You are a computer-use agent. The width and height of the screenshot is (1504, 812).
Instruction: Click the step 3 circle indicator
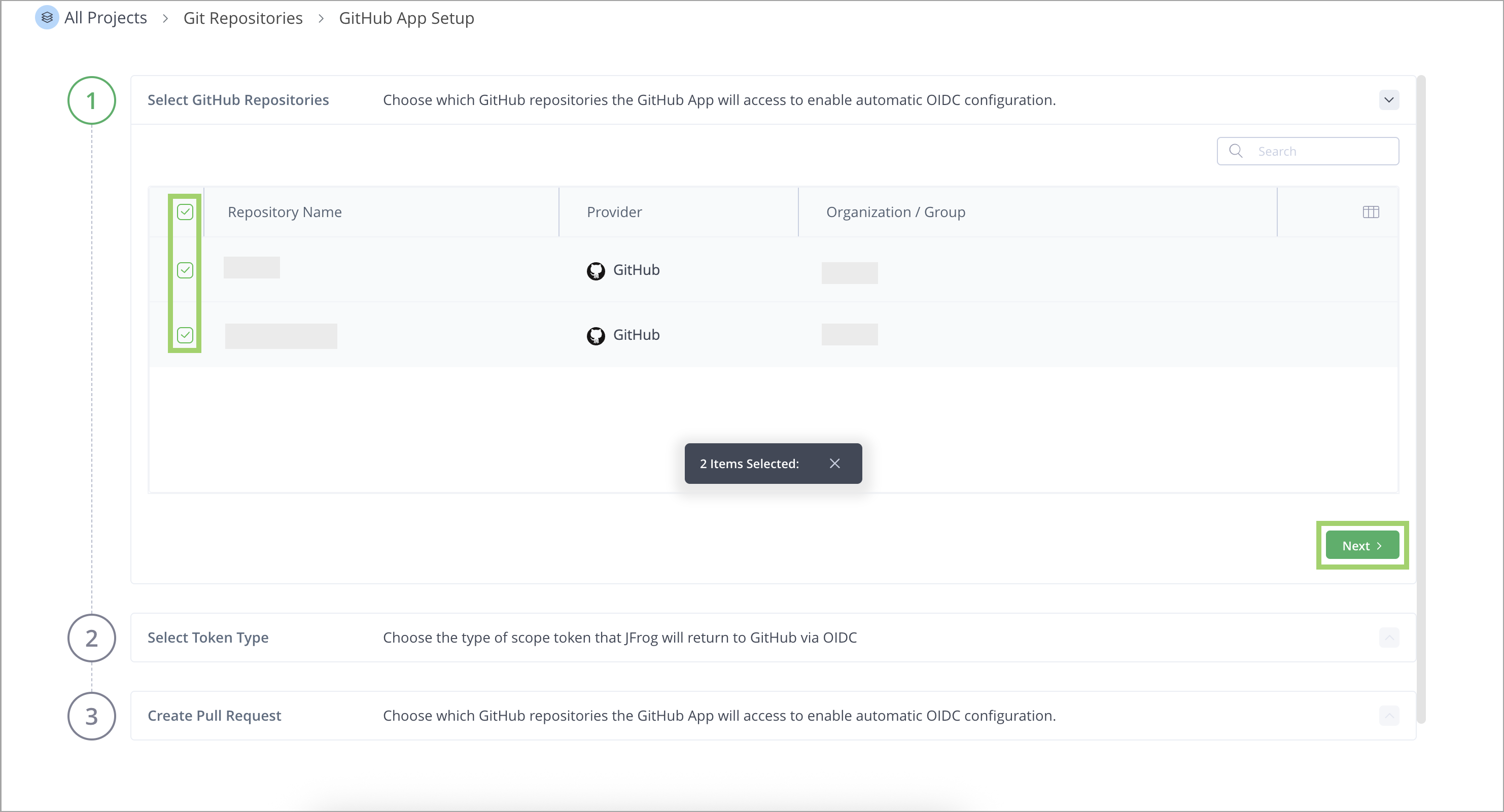(x=91, y=716)
